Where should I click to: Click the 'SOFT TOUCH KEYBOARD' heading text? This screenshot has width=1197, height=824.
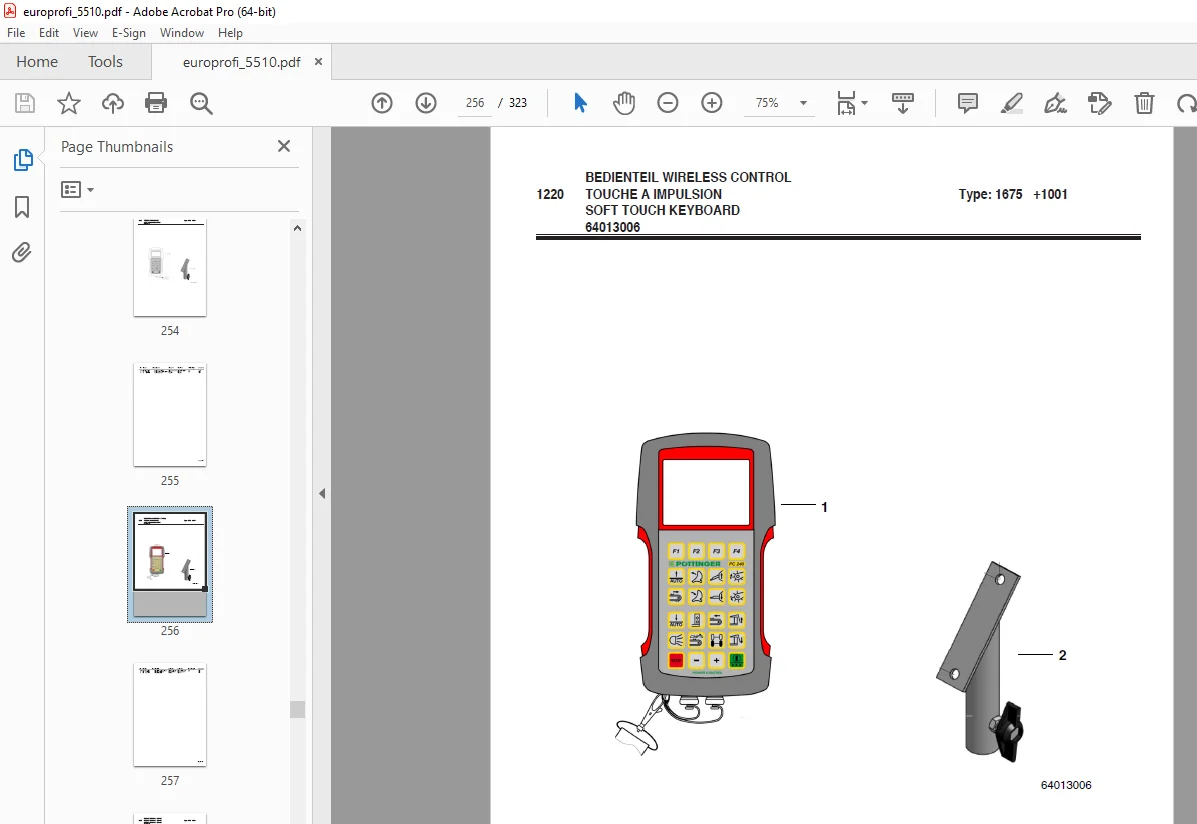(x=663, y=211)
